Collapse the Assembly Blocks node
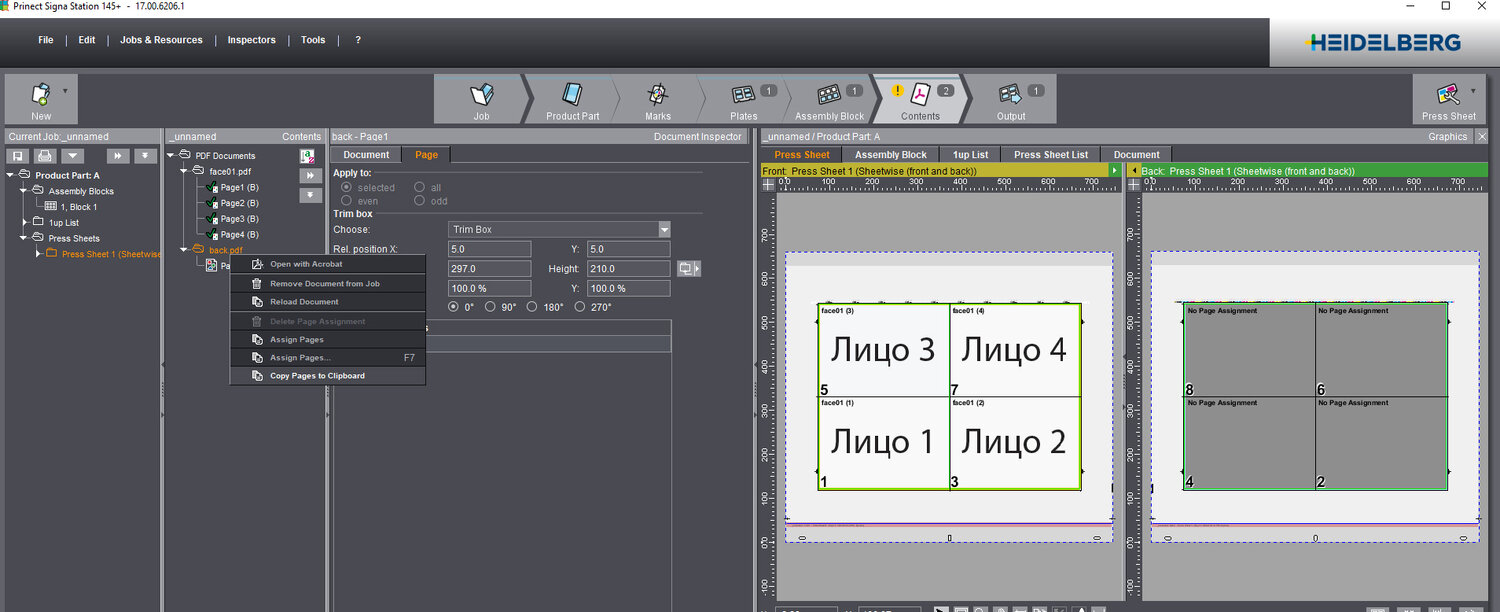 pyautogui.click(x=25, y=191)
